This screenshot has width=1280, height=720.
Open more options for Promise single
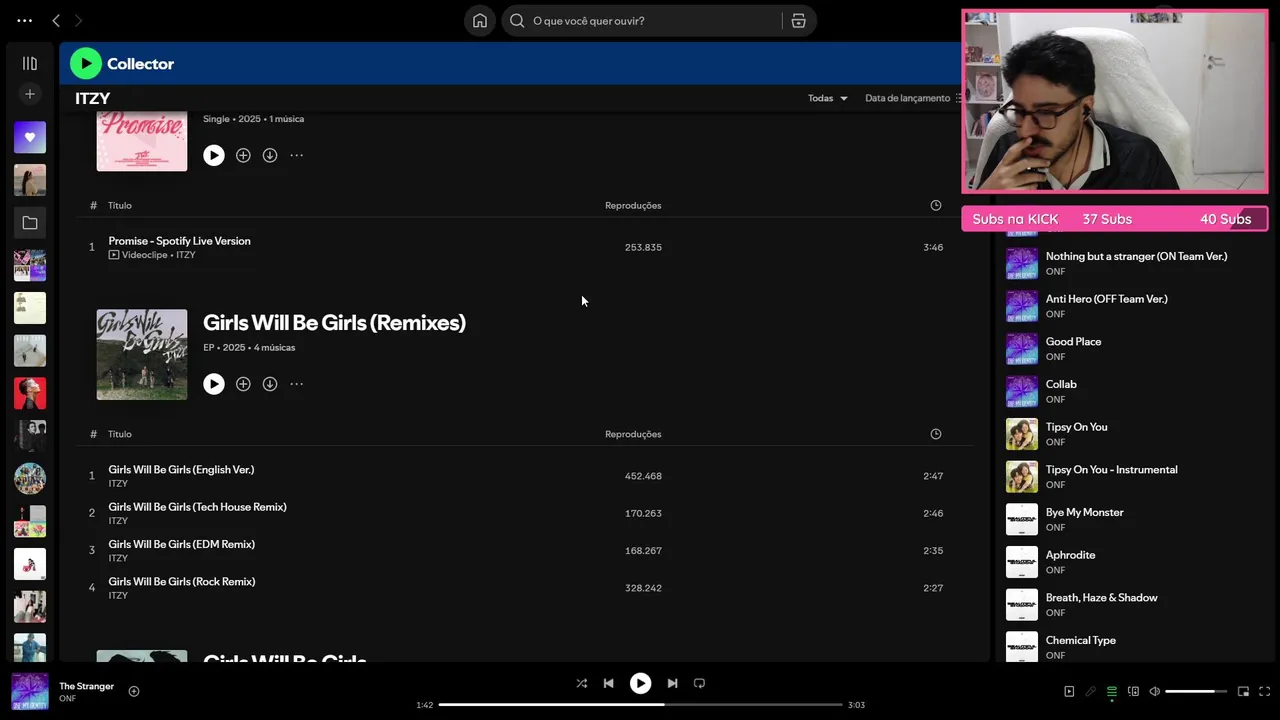pyautogui.click(x=297, y=155)
